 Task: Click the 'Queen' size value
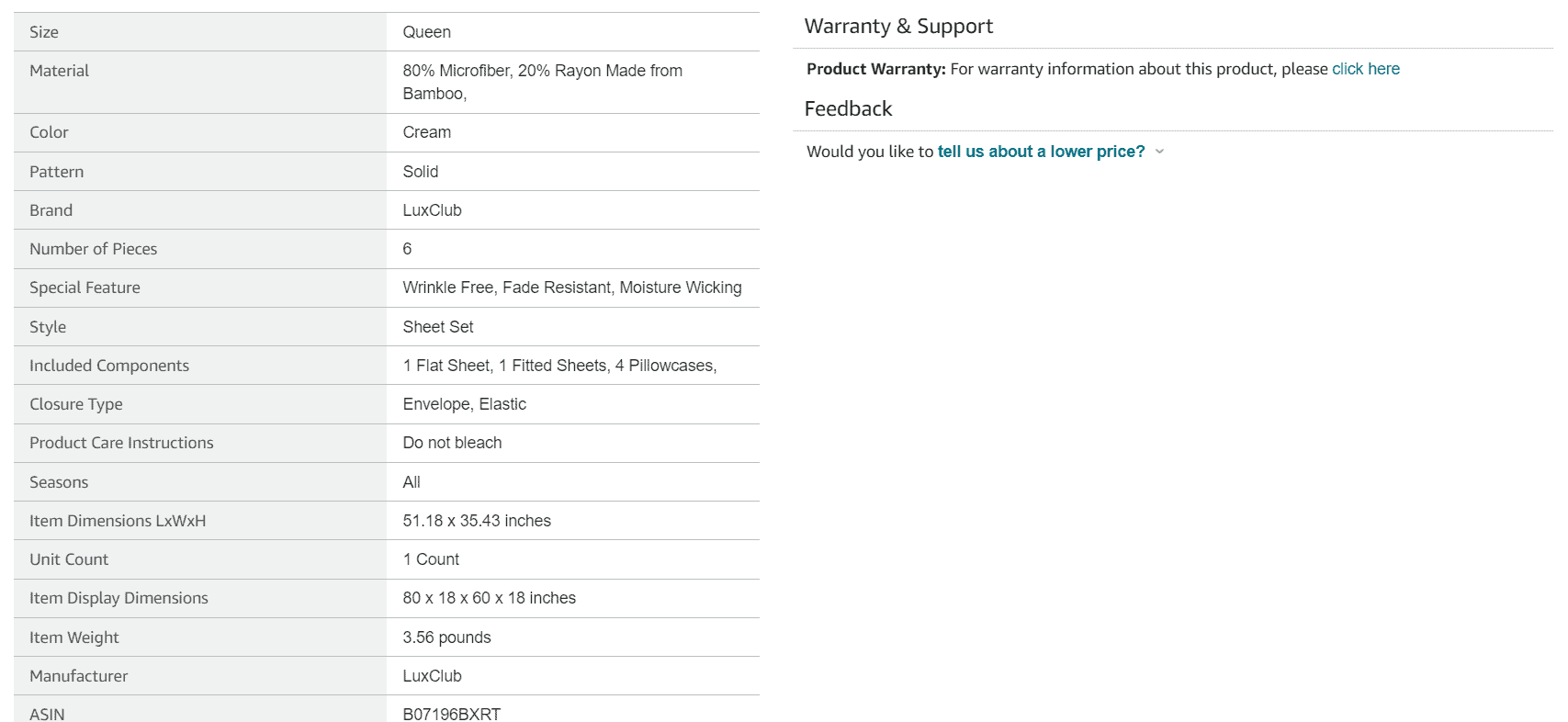click(x=426, y=32)
